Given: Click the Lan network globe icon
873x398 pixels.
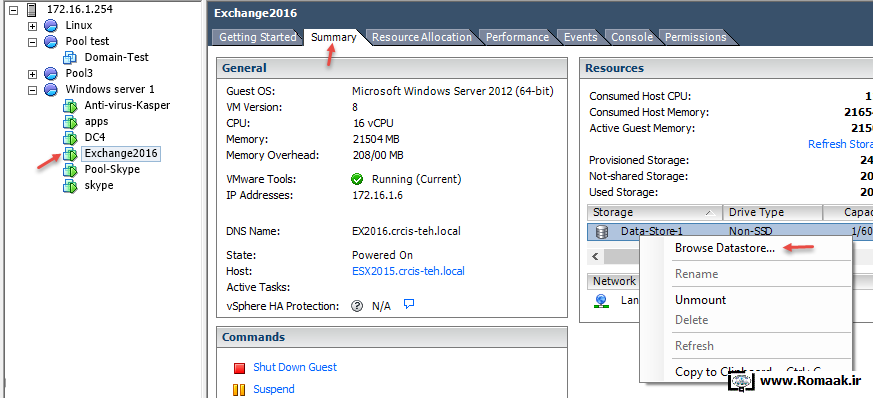Looking at the screenshot, I should pos(601,301).
